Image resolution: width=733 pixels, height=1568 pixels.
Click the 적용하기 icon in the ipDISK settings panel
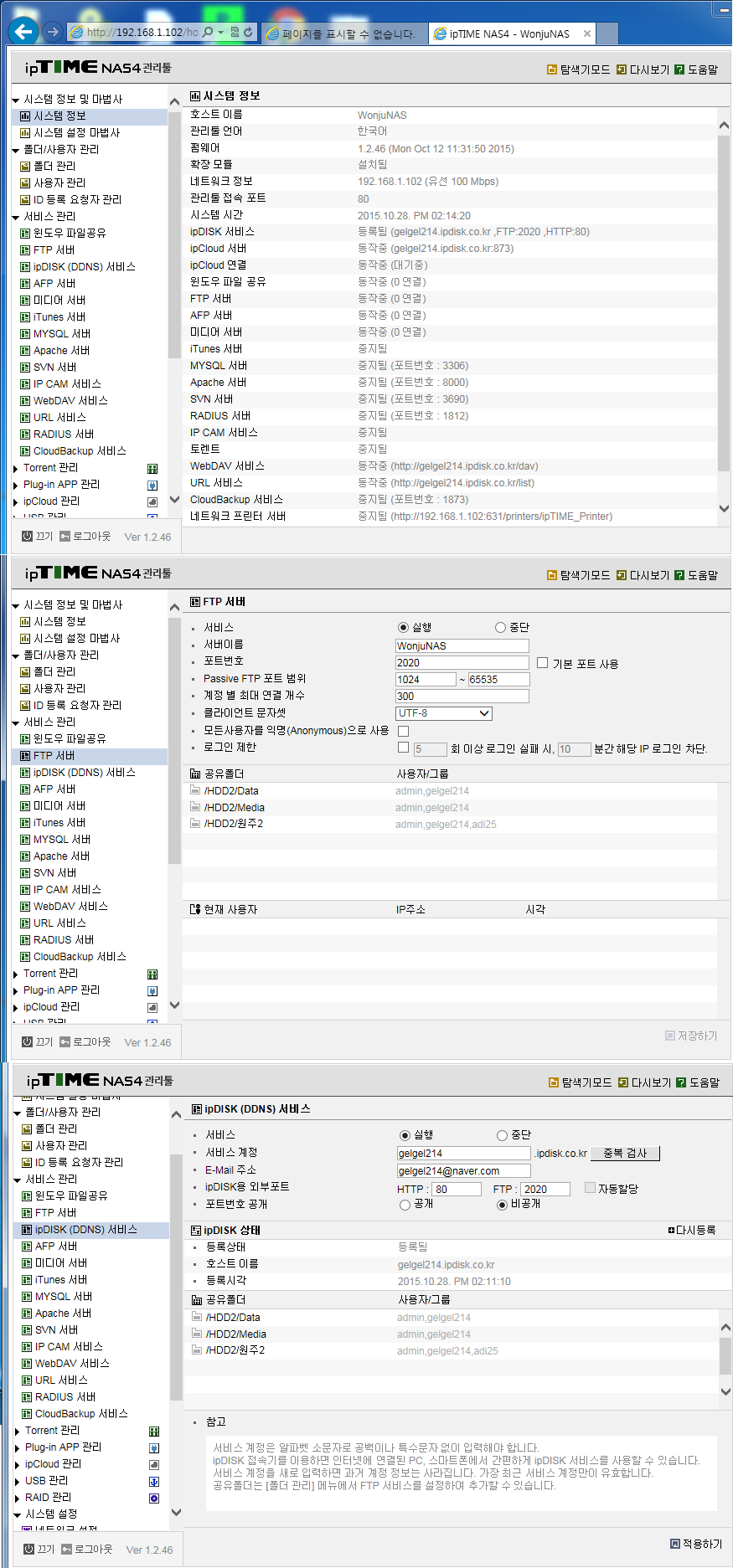click(x=675, y=1544)
